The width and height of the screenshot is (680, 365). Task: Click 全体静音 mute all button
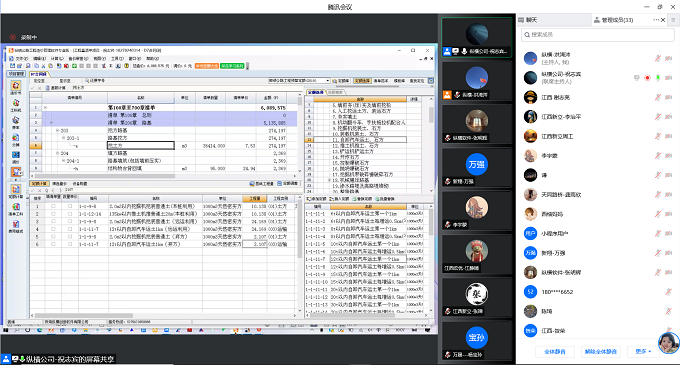click(x=555, y=352)
